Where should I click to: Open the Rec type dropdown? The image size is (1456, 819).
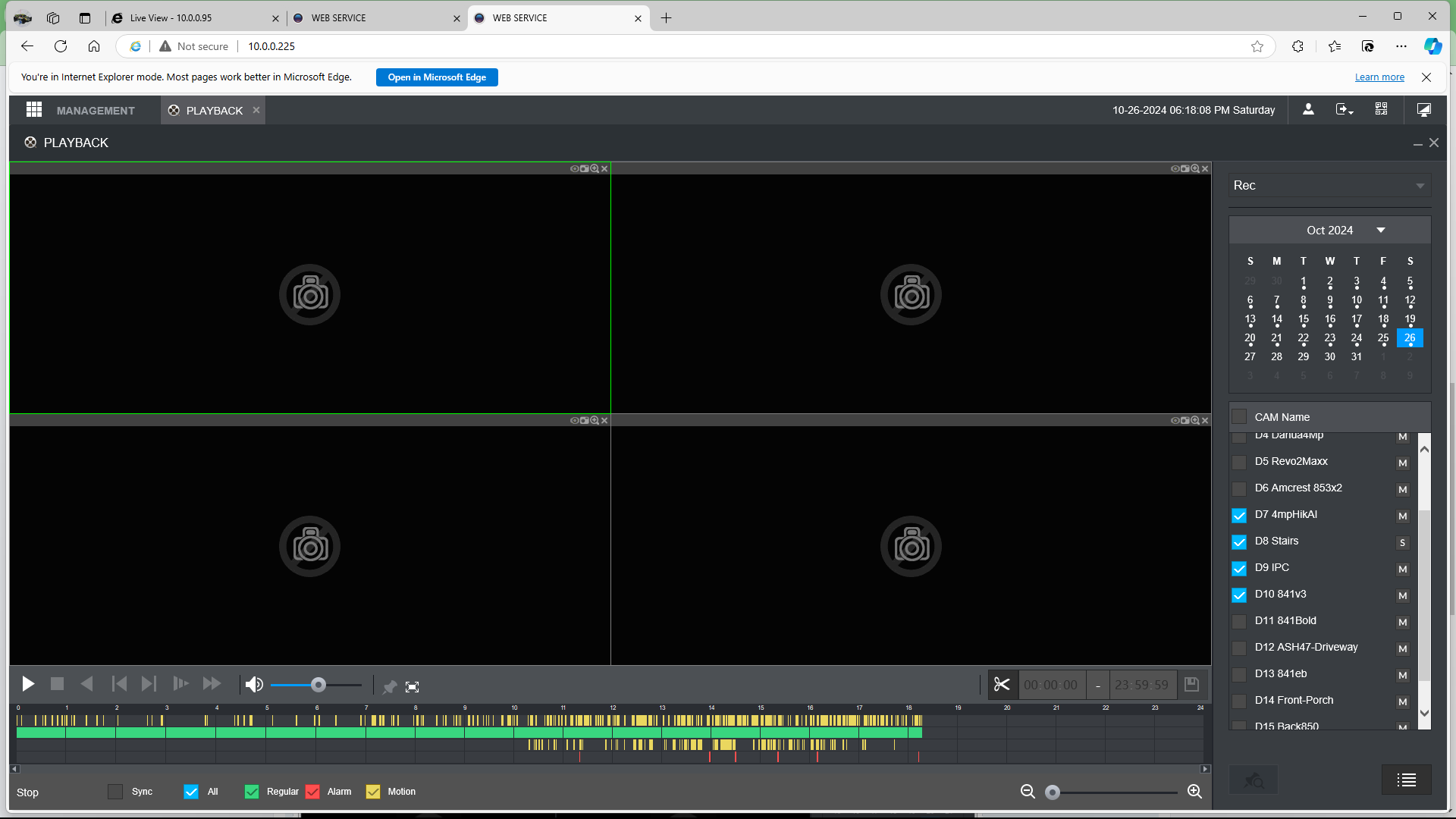1329,186
